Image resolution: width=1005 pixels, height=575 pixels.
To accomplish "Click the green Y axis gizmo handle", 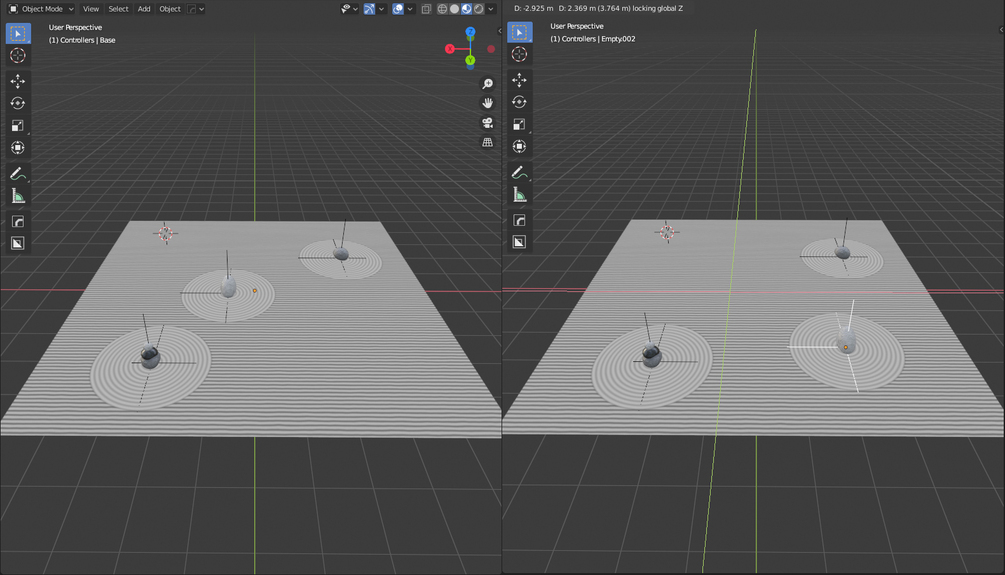I will (x=470, y=60).
